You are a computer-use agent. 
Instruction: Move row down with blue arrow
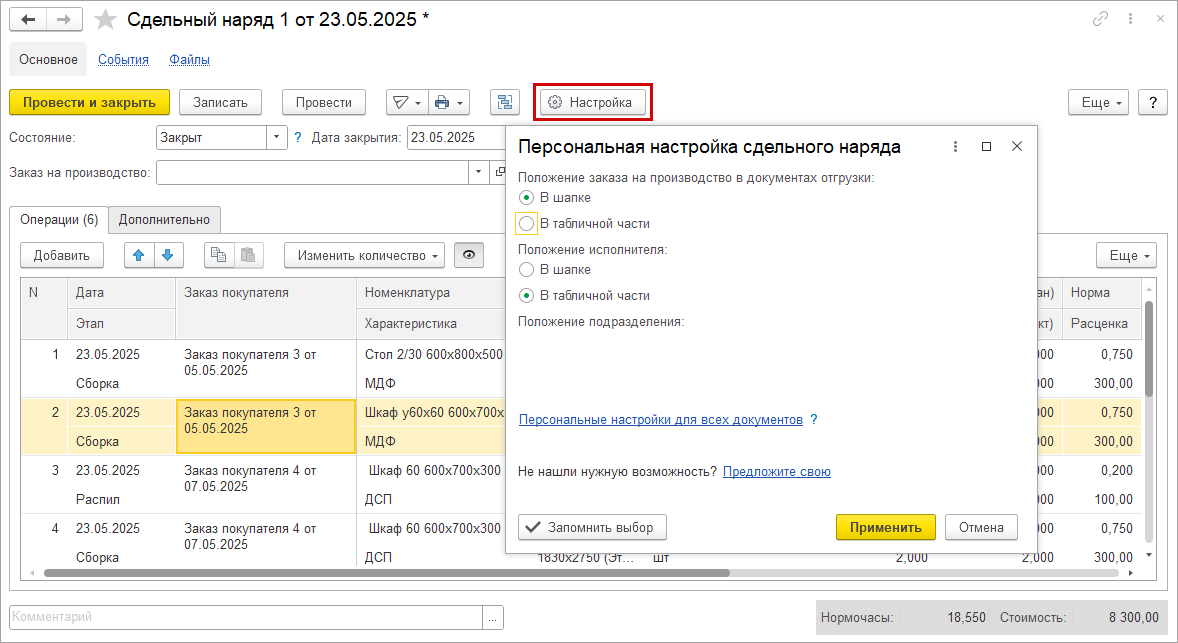pos(168,255)
